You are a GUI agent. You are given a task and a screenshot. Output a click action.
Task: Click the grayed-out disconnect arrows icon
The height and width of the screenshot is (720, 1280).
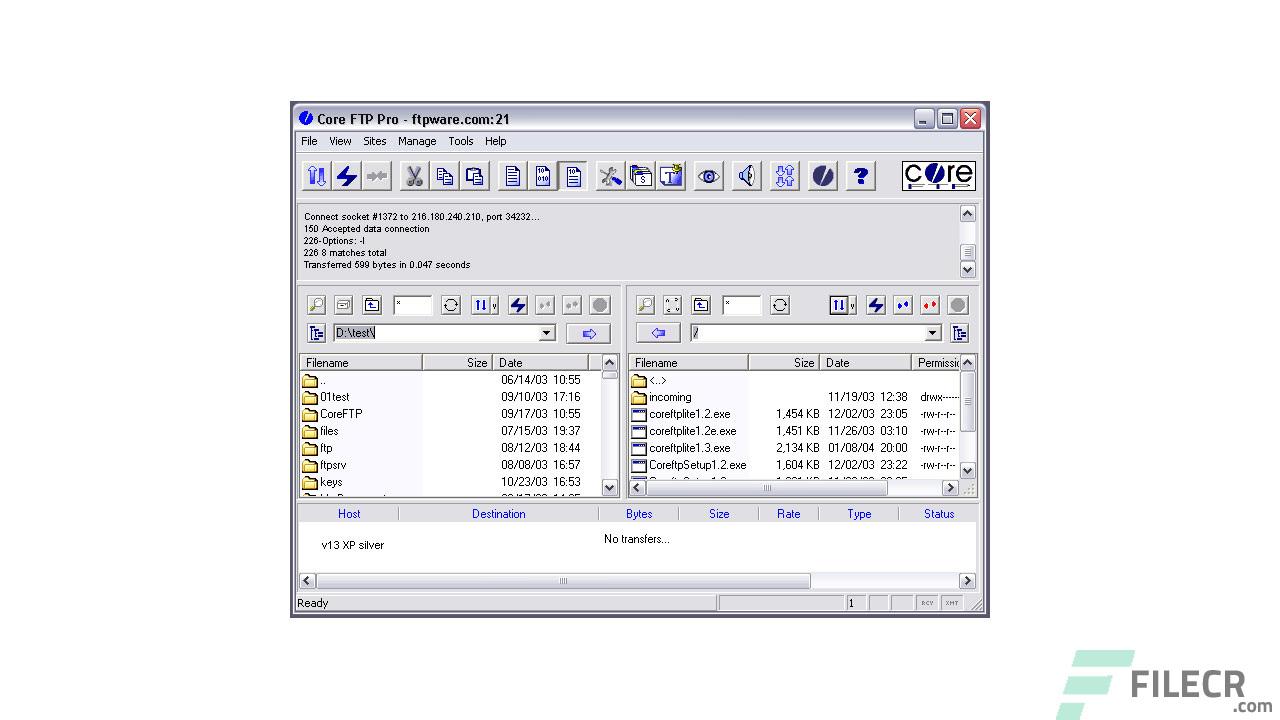pos(377,177)
